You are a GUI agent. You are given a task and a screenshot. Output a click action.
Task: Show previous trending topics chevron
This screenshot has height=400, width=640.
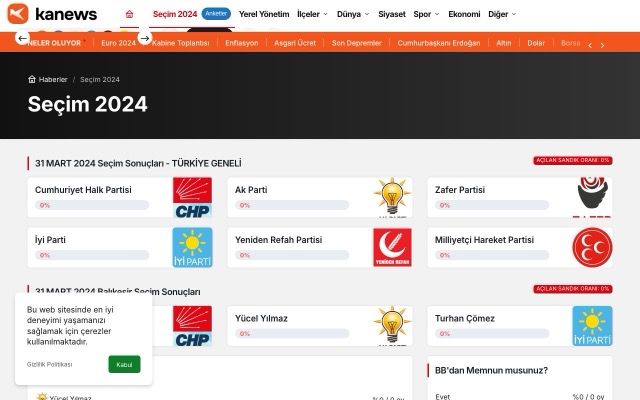(x=590, y=45)
